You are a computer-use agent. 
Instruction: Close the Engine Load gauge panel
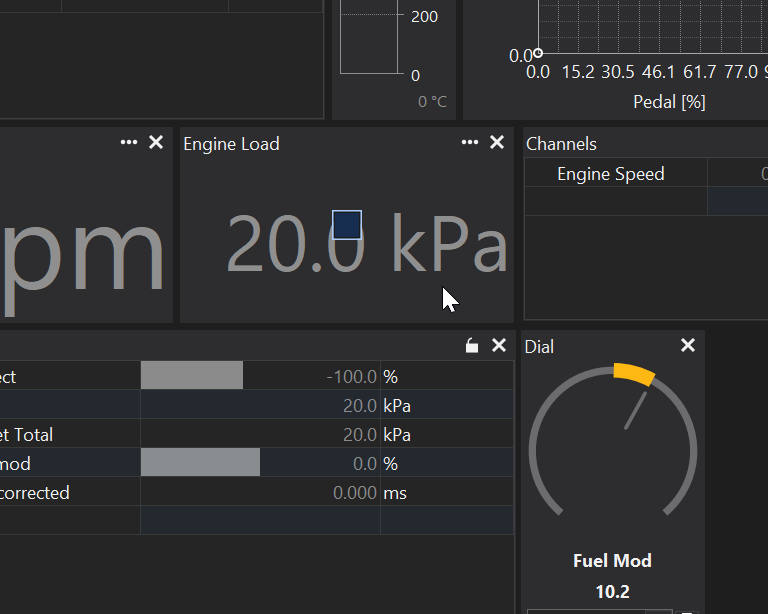point(497,143)
